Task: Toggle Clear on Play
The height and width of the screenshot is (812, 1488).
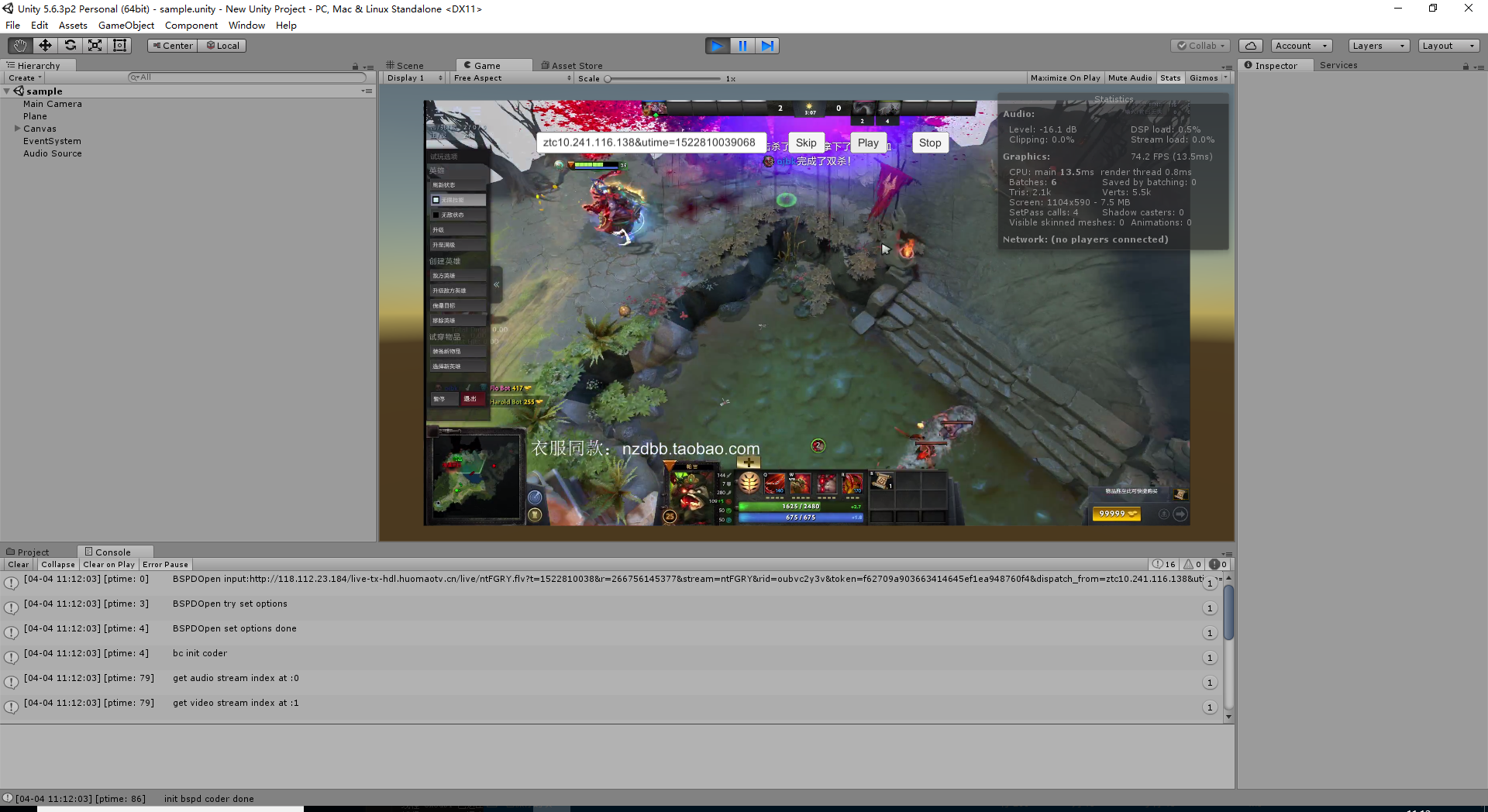Action: 109,565
